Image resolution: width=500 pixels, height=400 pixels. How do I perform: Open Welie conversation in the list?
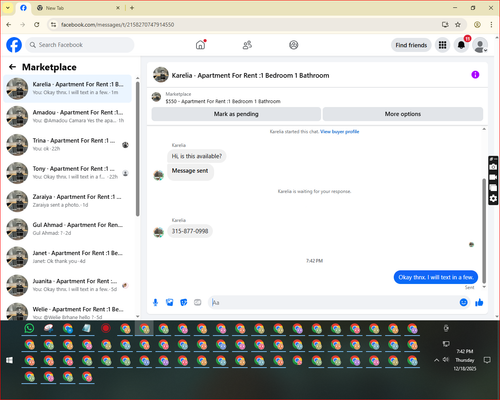coord(68,311)
